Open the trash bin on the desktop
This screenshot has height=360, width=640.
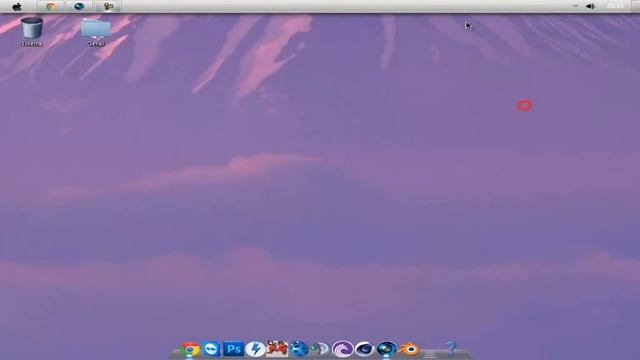coord(31,28)
